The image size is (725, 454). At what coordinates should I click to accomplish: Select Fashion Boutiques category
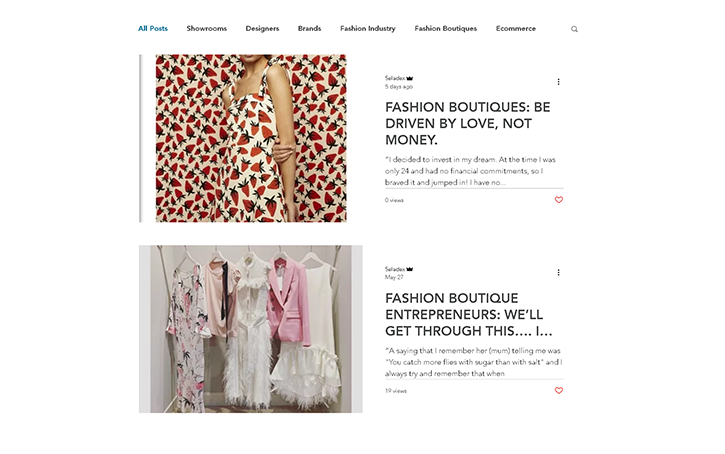coord(445,28)
